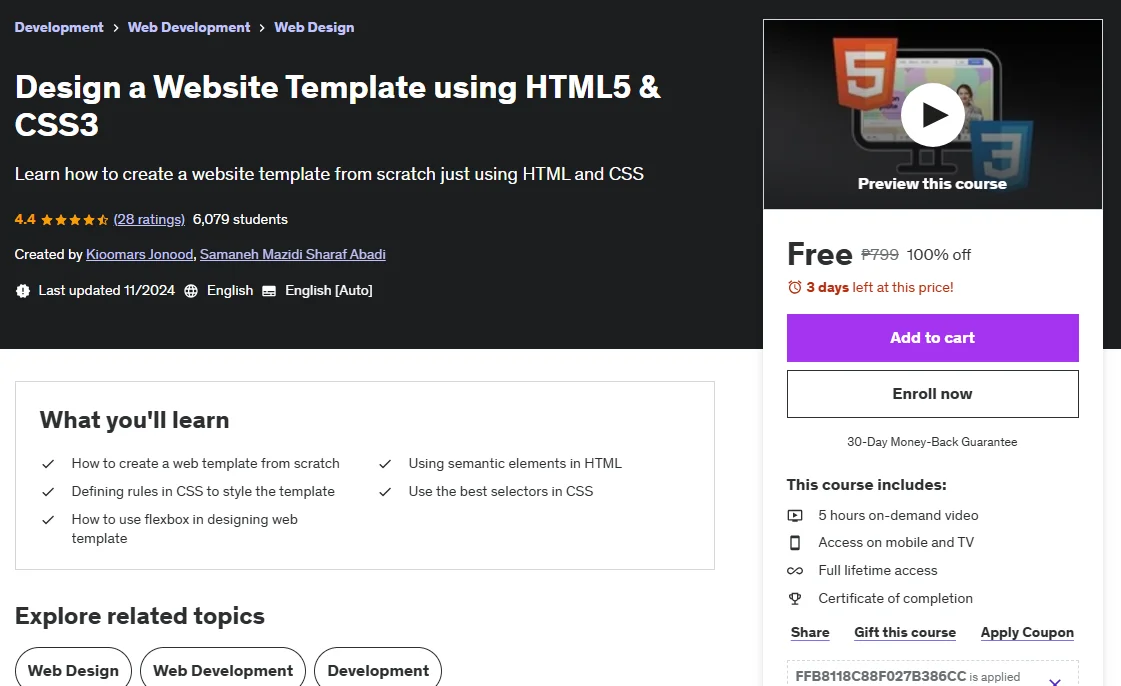Image resolution: width=1121 pixels, height=686 pixels.
Task: Click the last updated badge icon
Action: (23, 291)
